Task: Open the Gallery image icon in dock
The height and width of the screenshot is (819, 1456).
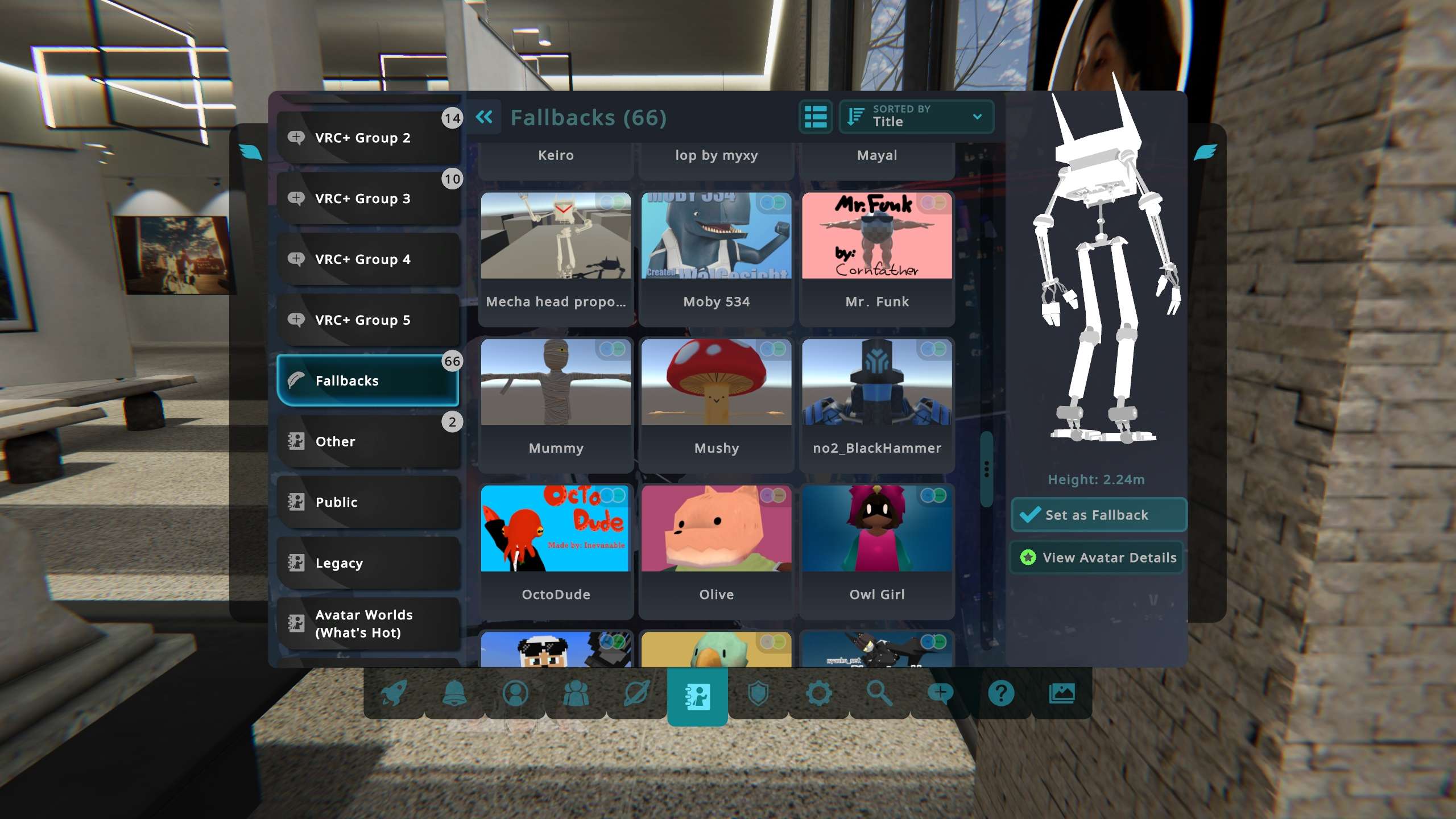Action: point(1061,693)
